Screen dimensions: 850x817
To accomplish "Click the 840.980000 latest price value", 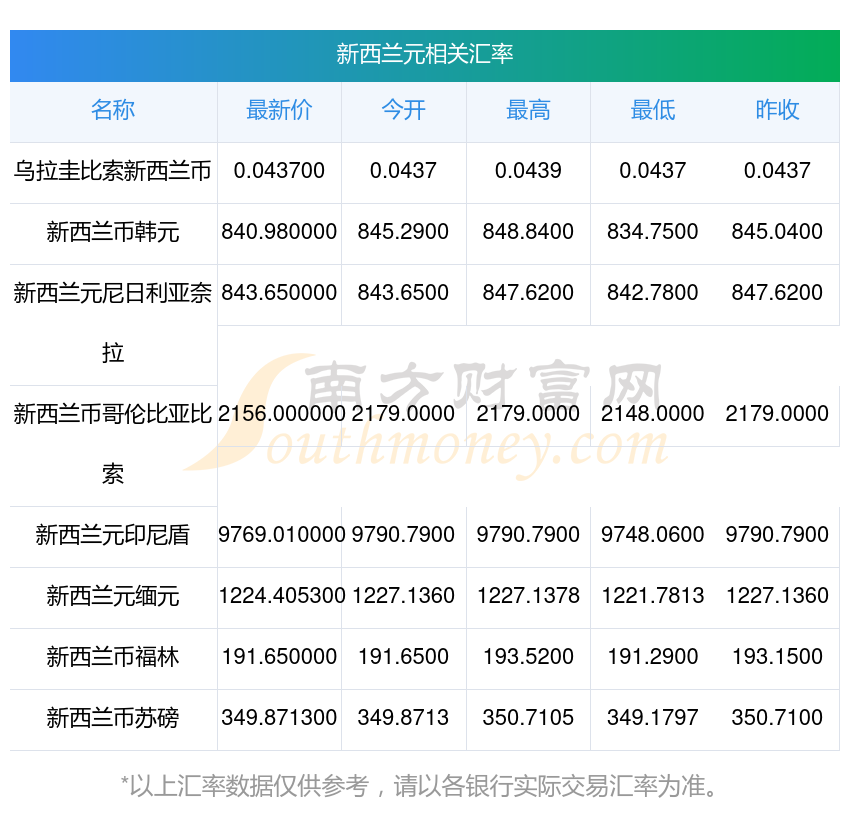I will pyautogui.click(x=279, y=232).
